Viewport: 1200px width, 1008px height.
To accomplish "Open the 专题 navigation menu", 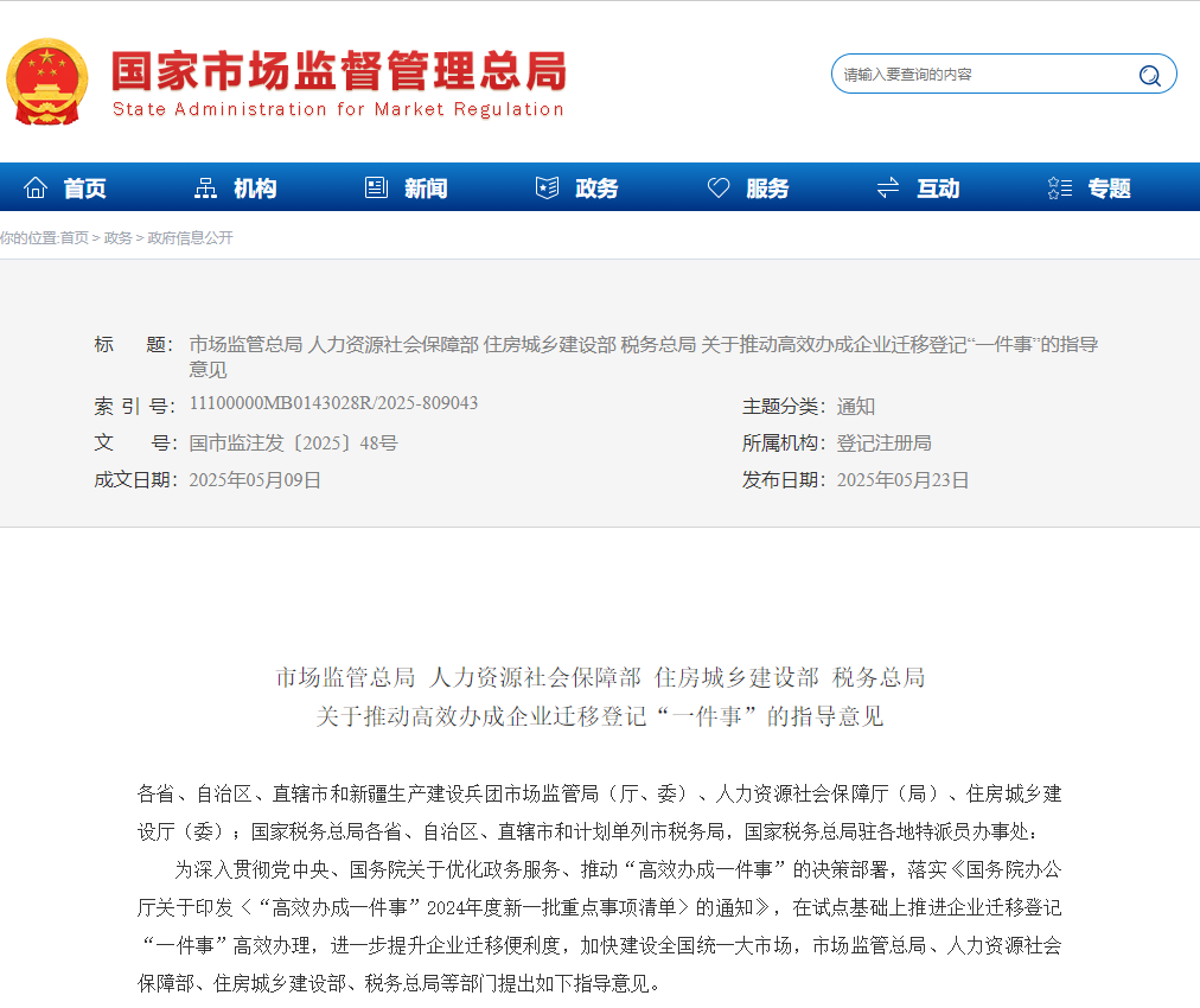I will pyautogui.click(x=1109, y=188).
